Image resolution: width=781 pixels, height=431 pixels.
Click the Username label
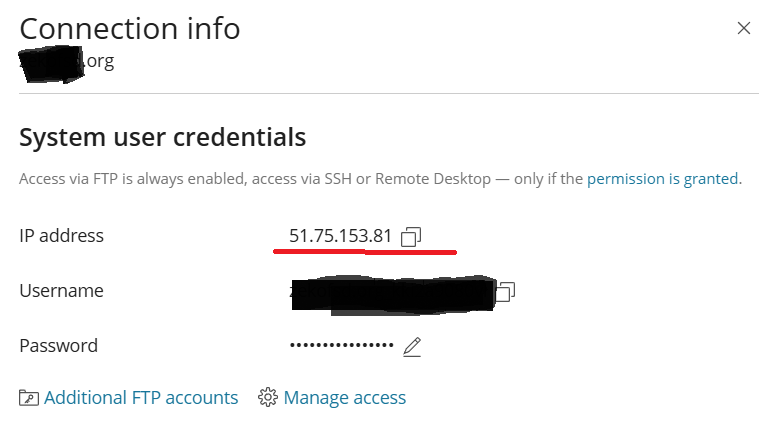[62, 290]
